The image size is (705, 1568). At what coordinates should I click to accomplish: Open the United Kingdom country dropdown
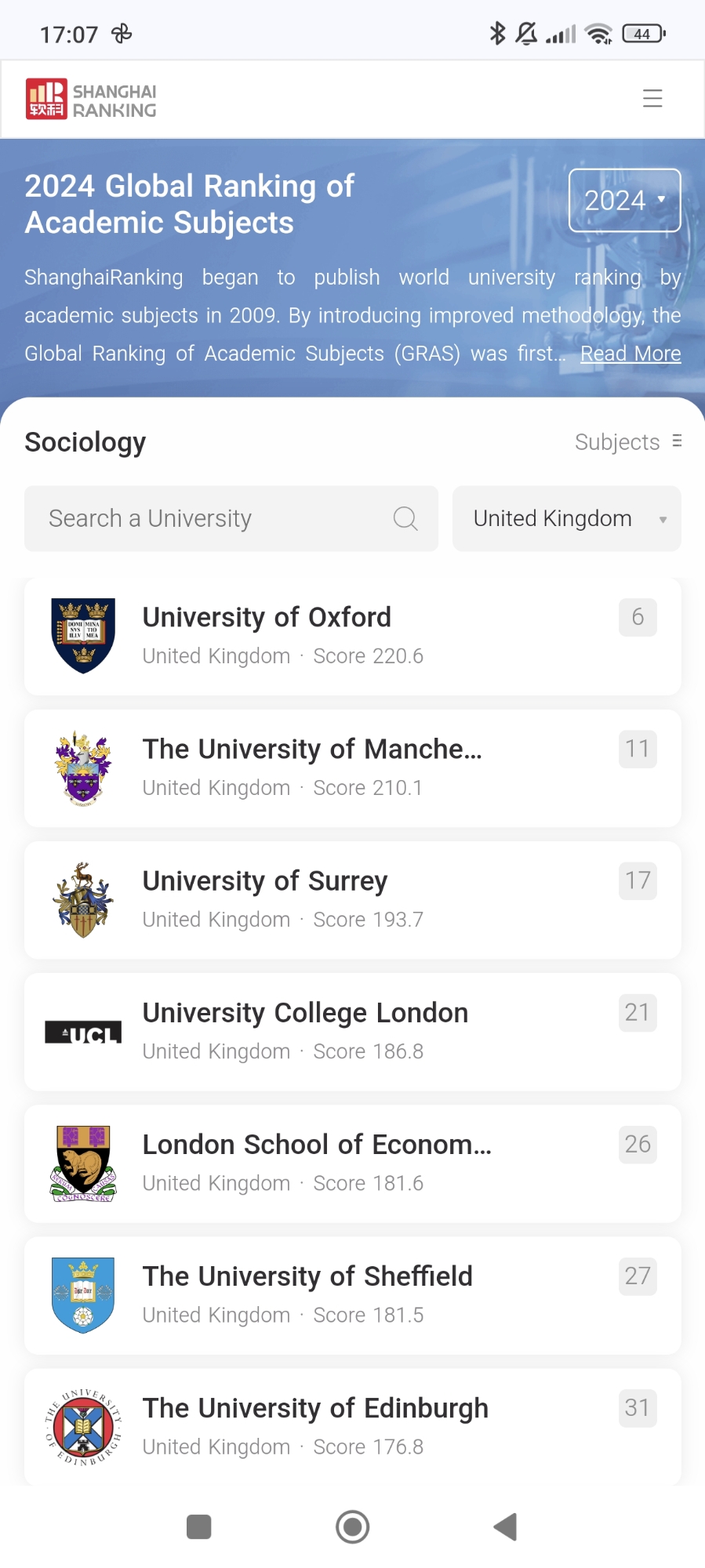point(566,519)
